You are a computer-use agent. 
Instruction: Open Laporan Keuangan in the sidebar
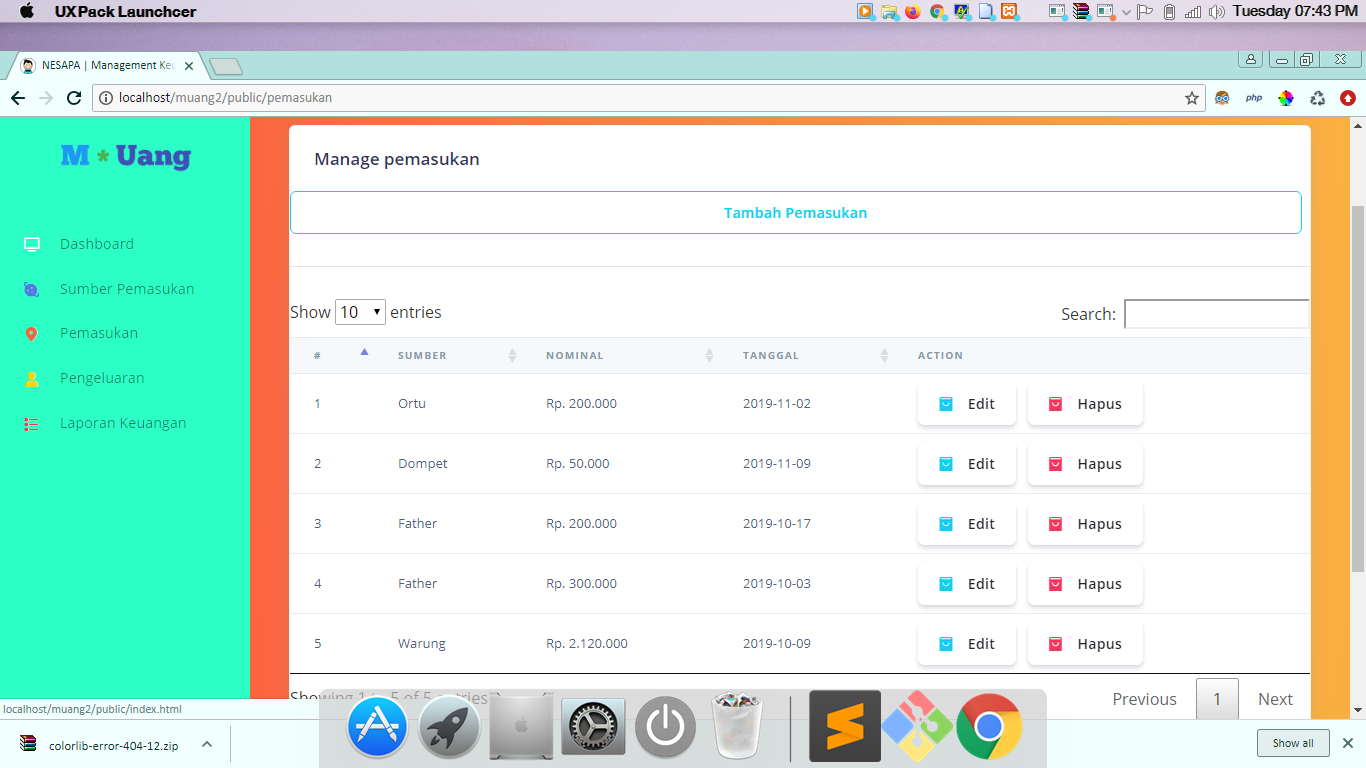(123, 423)
